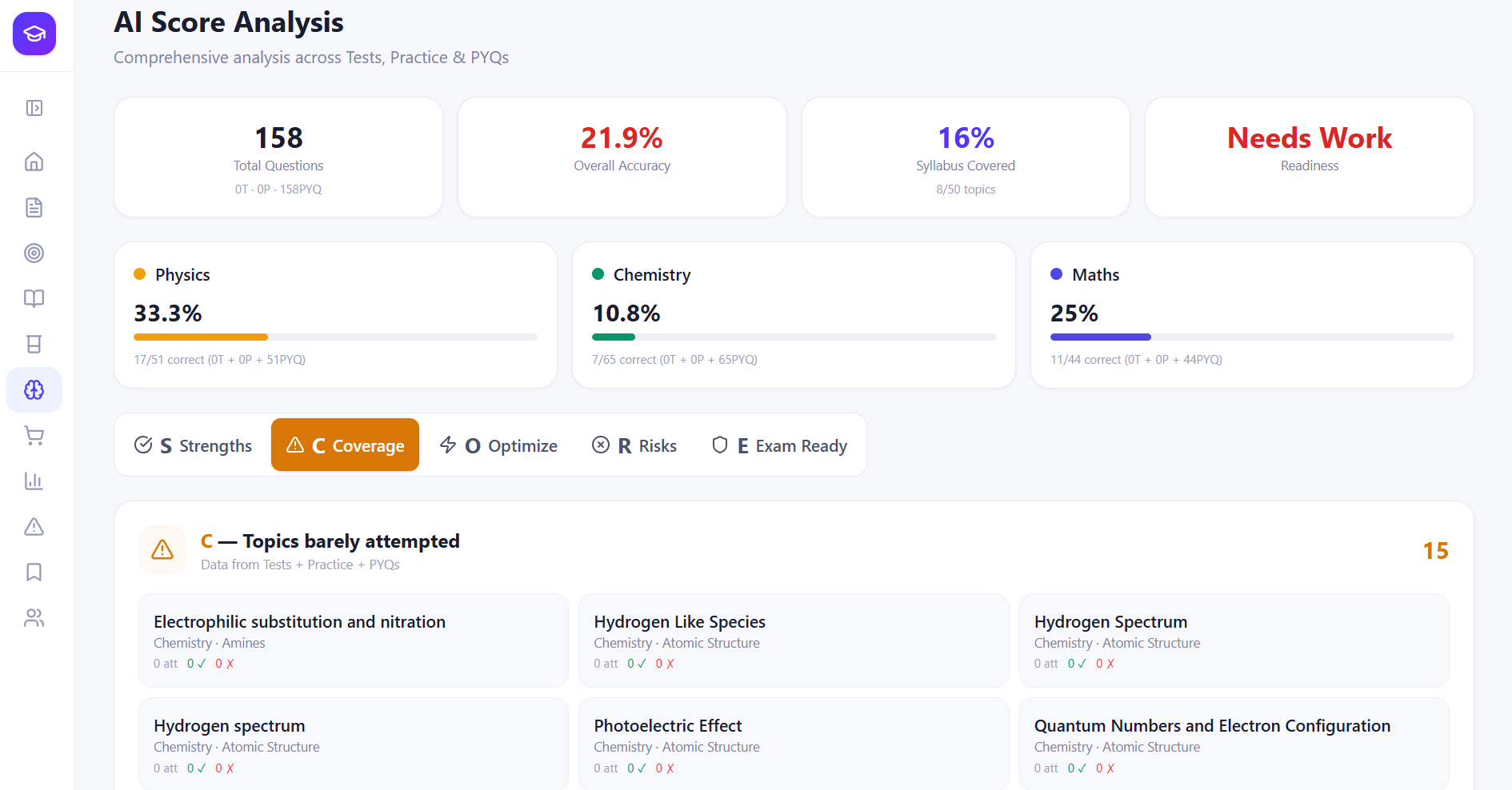Image resolution: width=1512 pixels, height=790 pixels.
Task: Switch to the Exam Ready tab
Action: point(779,445)
